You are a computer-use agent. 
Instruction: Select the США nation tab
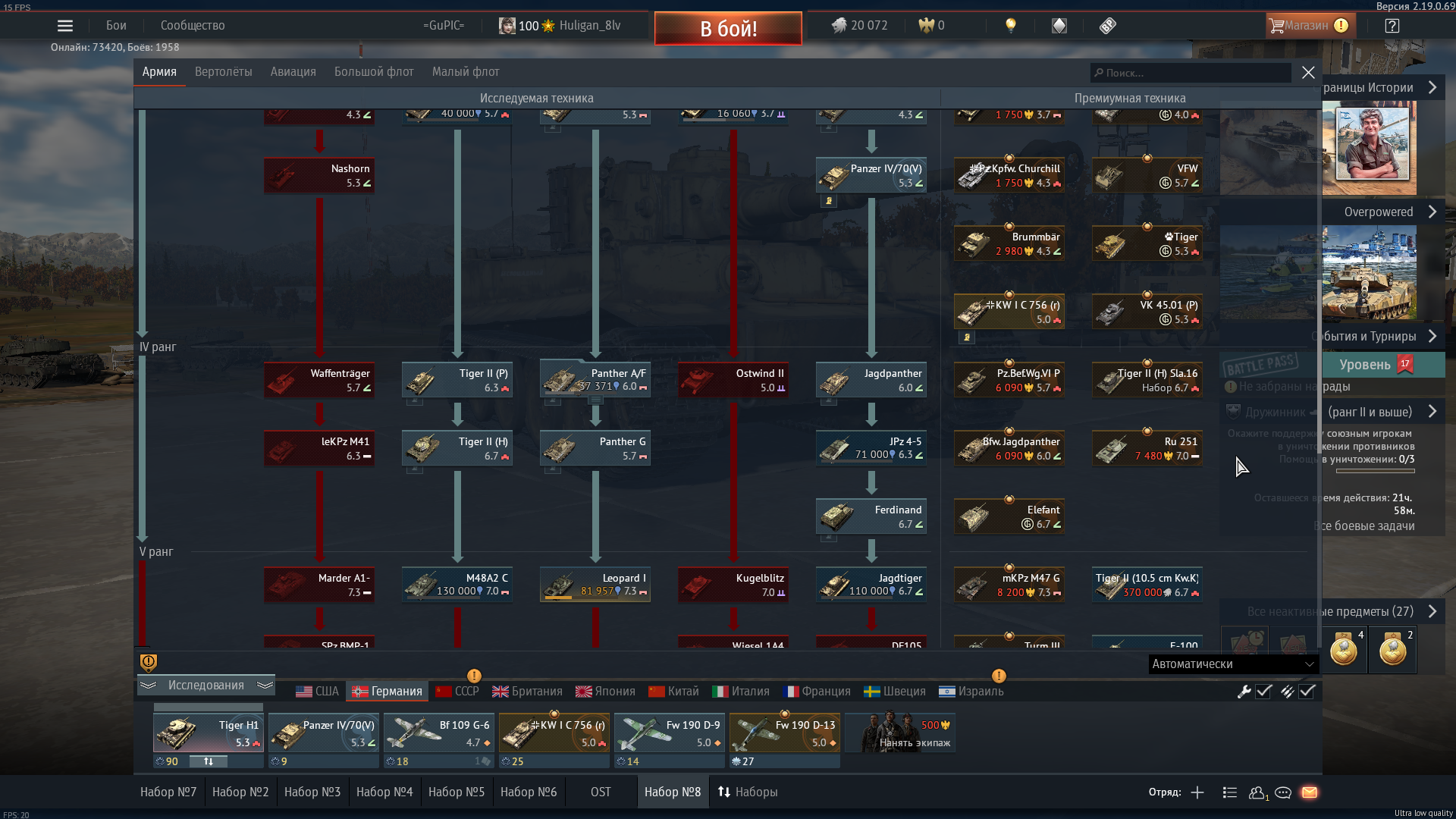[x=317, y=692]
